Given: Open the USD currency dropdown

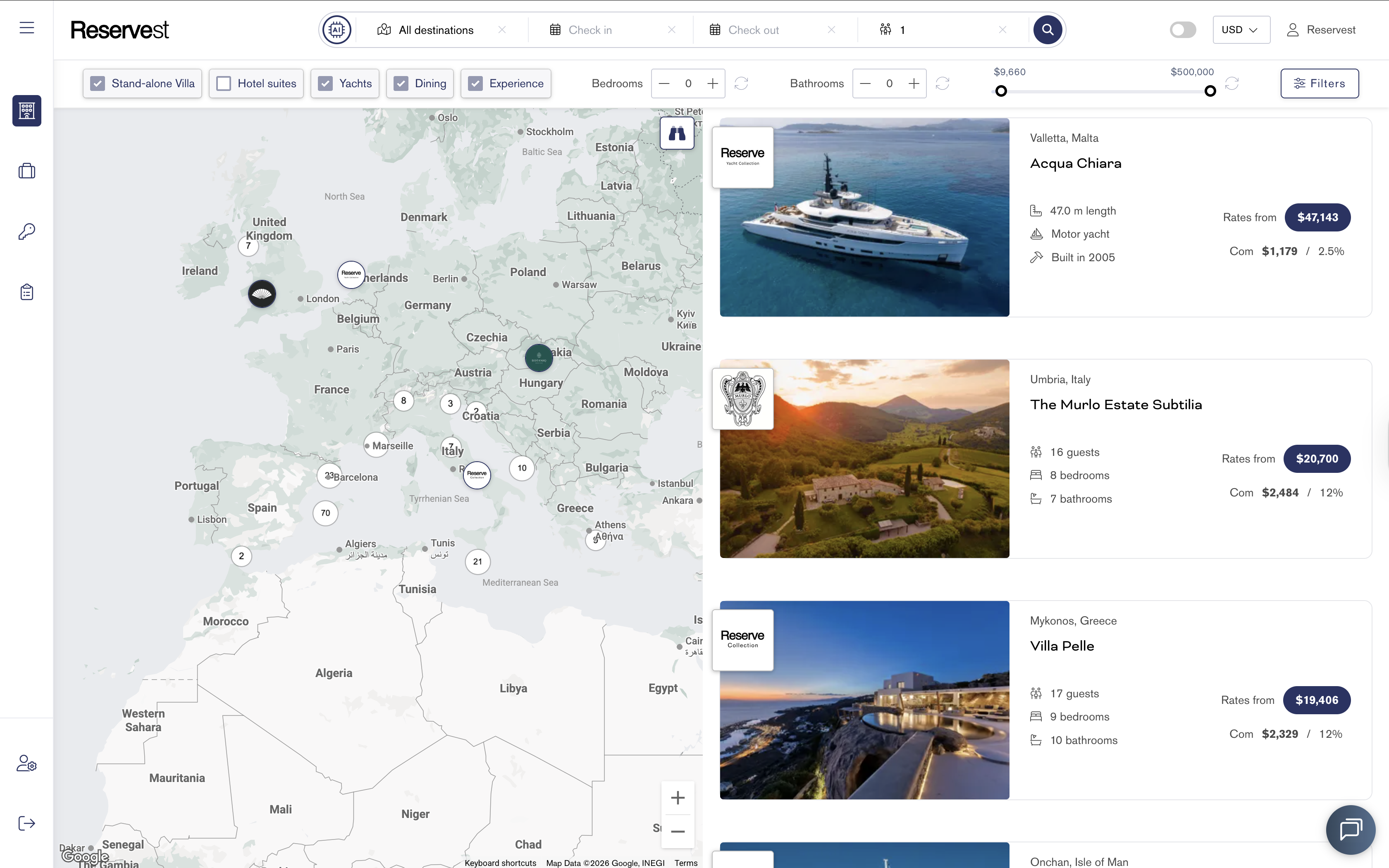Looking at the screenshot, I should (x=1241, y=30).
